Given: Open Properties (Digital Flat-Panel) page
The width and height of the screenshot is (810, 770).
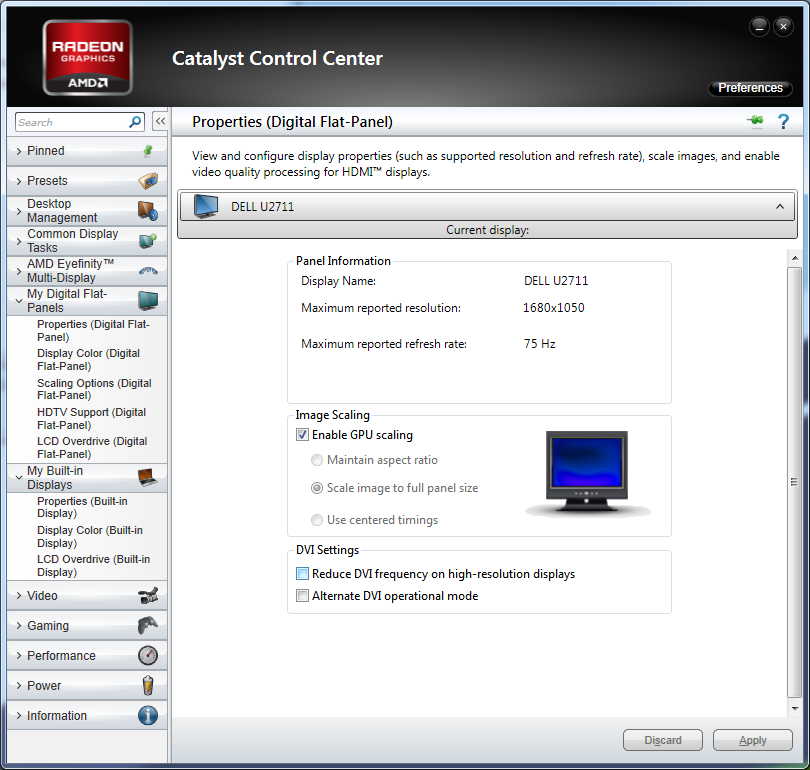Looking at the screenshot, I should click(x=94, y=331).
